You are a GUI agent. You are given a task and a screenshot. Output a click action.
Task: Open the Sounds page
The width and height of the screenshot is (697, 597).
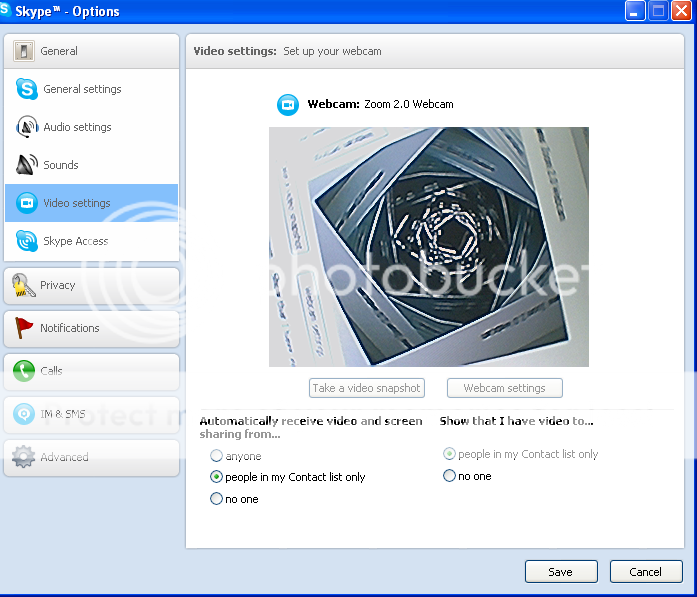click(91, 165)
